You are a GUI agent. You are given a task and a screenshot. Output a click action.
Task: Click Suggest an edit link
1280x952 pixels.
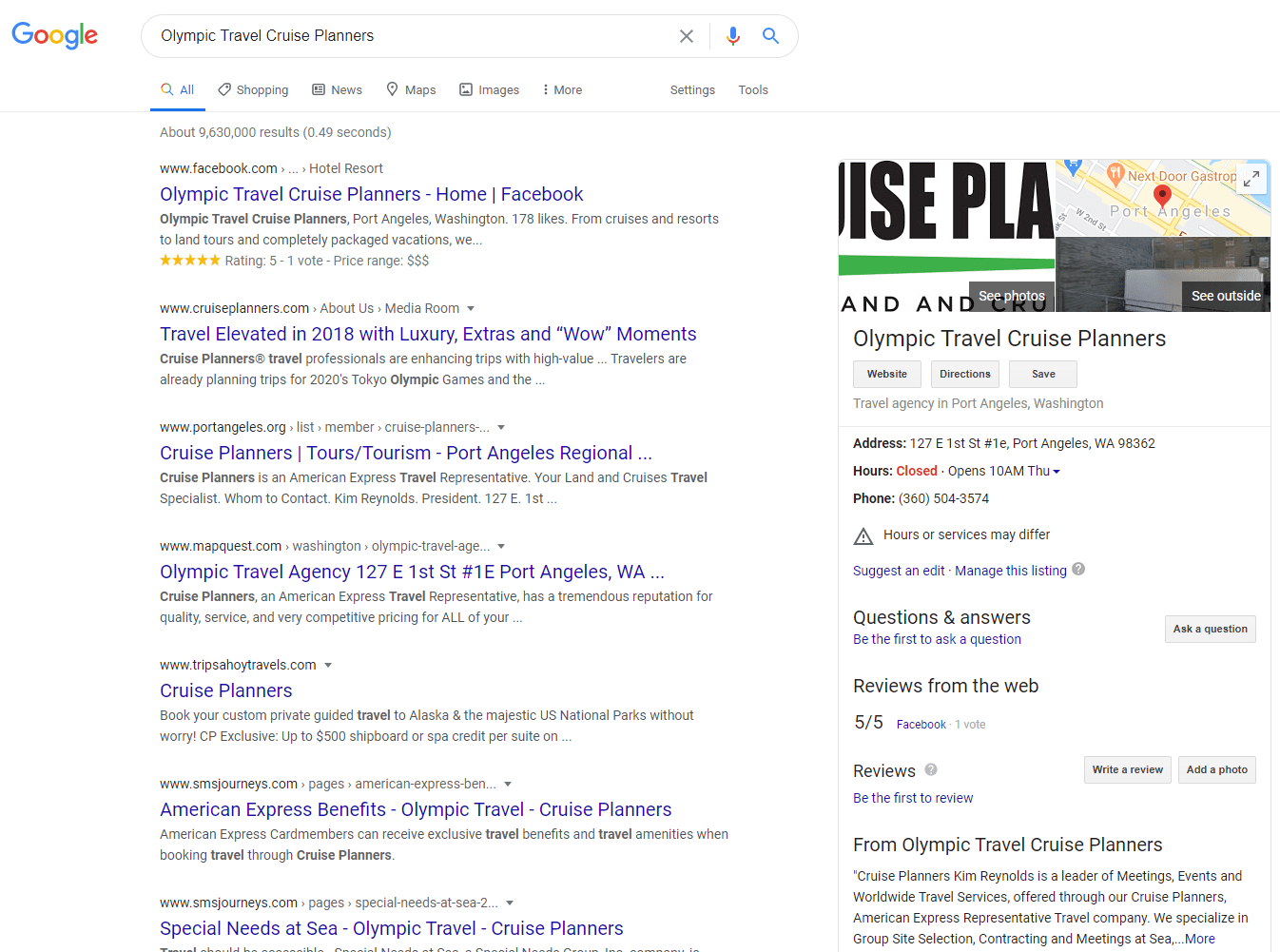tap(899, 571)
